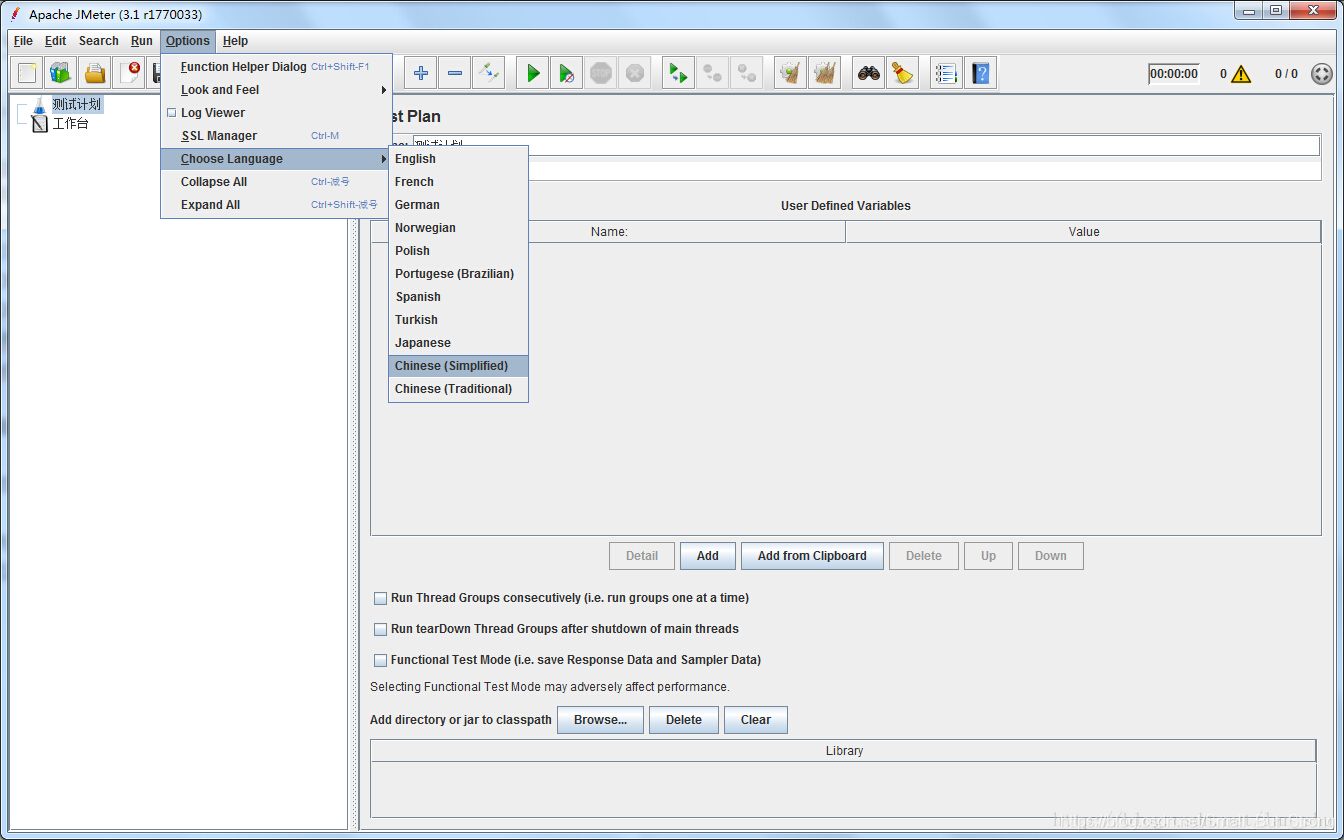
Task: Click the Toggle enable/disable toolbar icon
Action: tap(488, 73)
